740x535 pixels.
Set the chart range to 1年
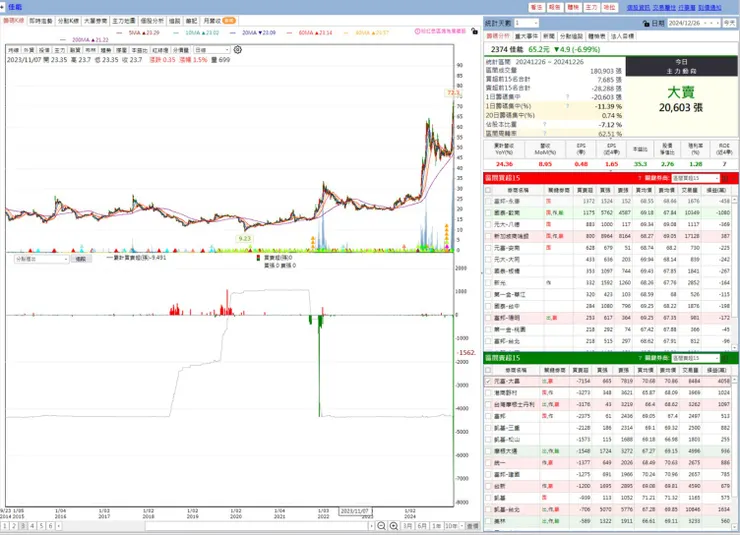click(x=437, y=526)
